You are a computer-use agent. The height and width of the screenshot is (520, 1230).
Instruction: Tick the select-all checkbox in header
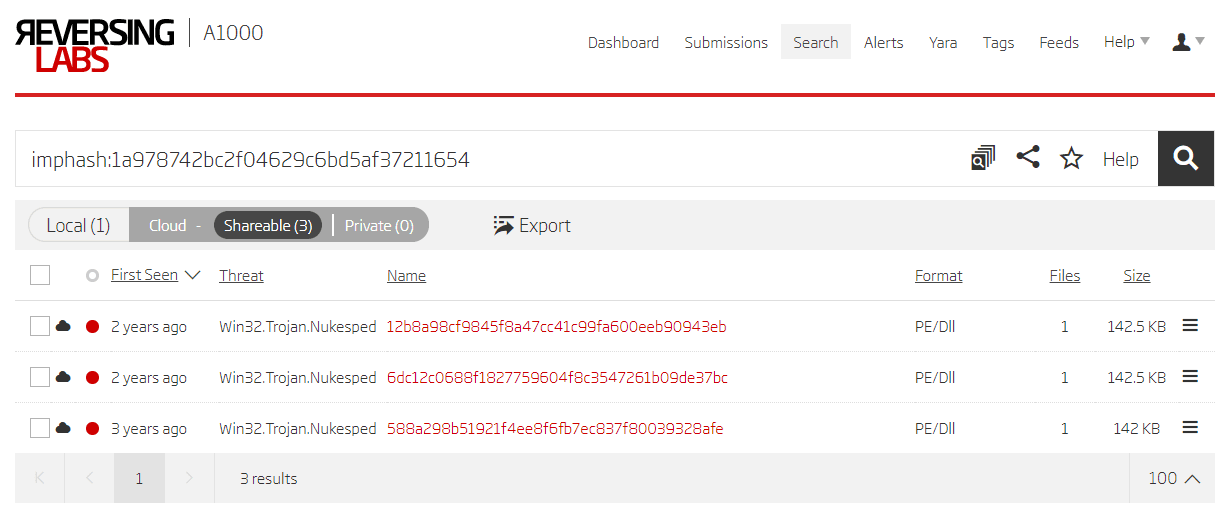40,275
